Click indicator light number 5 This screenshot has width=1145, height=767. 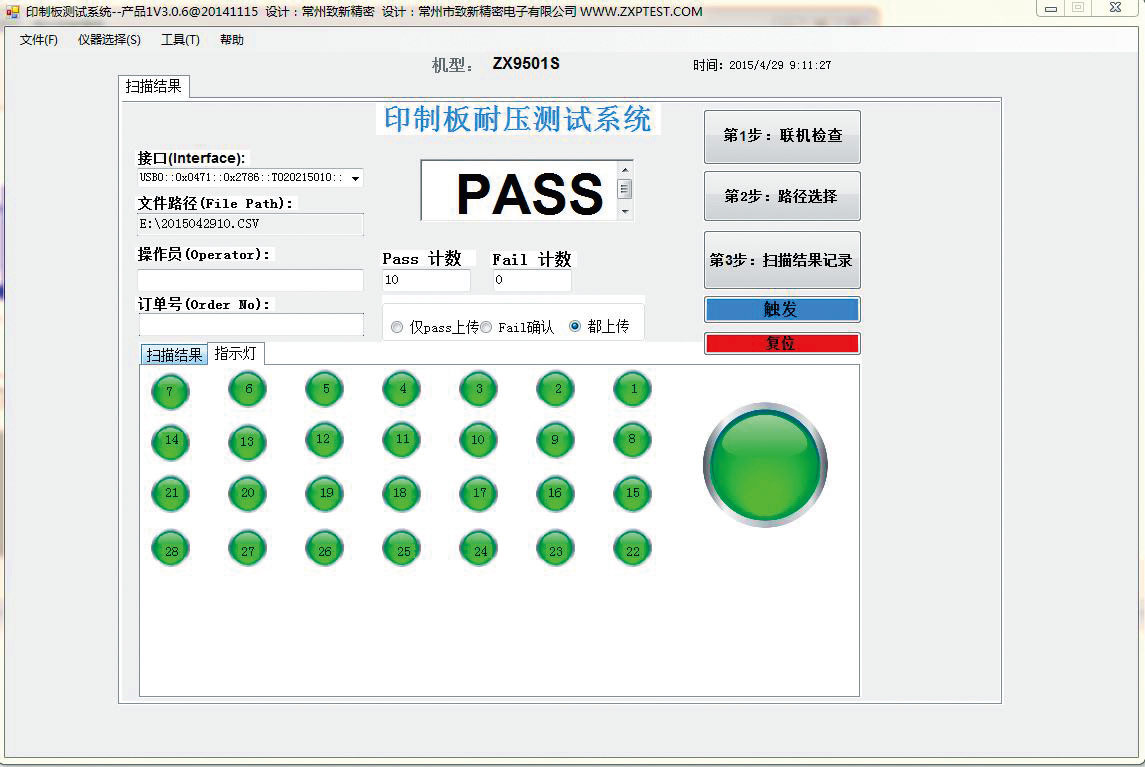[324, 389]
